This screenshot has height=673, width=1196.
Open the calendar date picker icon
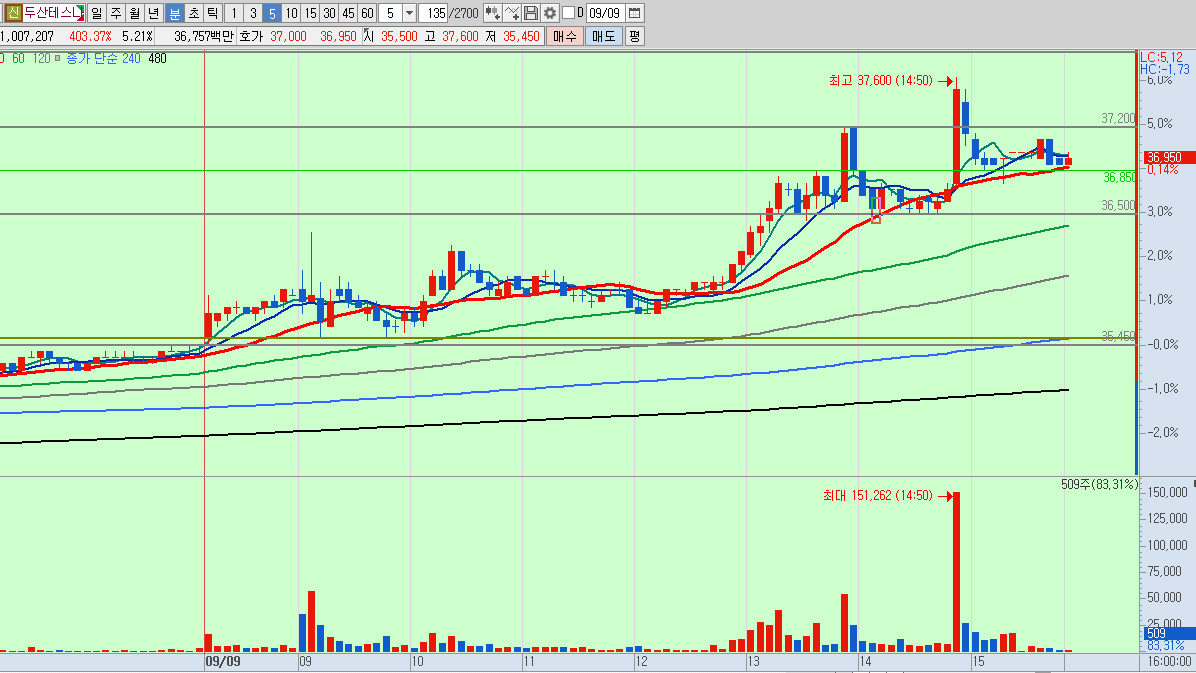[635, 13]
